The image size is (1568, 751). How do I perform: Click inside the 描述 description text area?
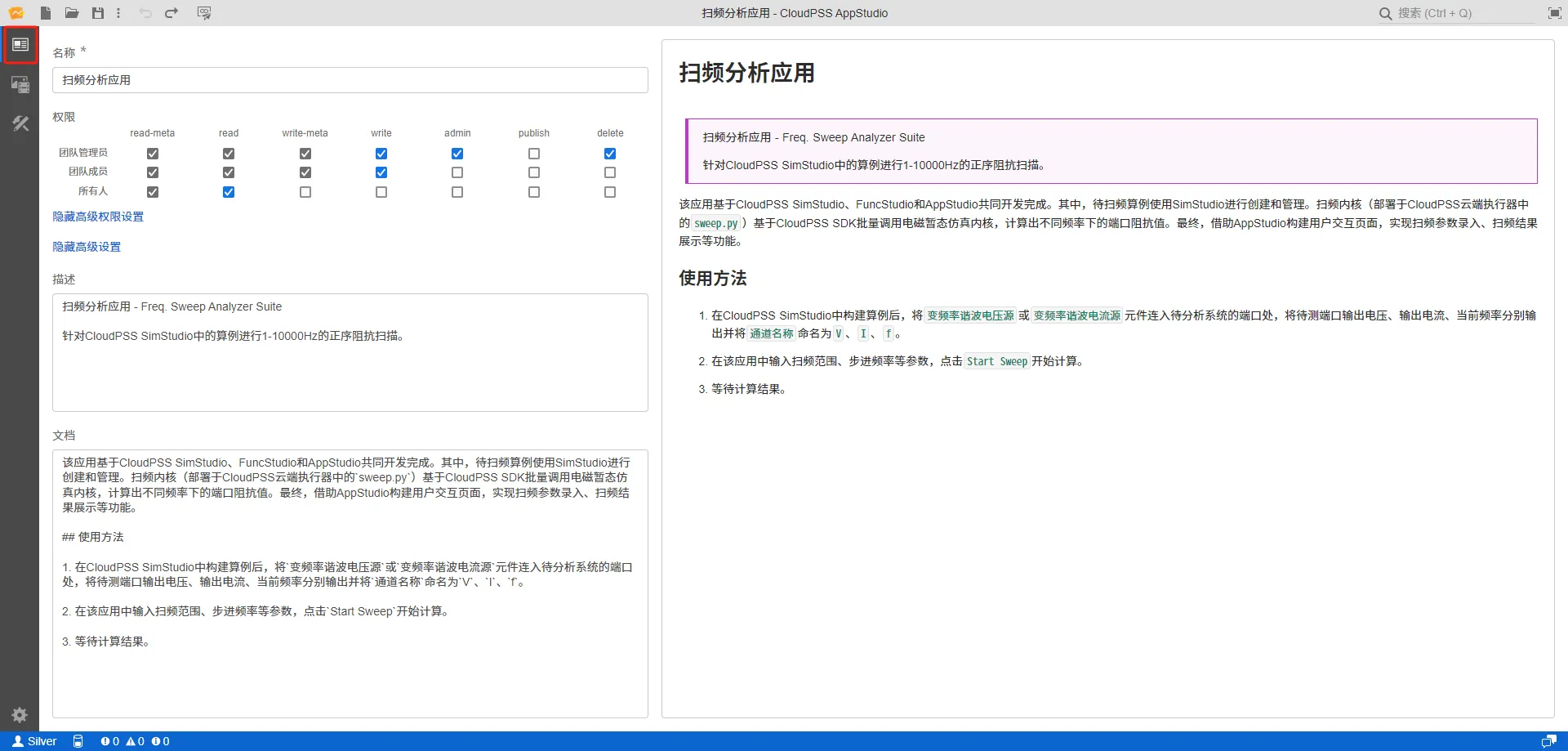[x=350, y=352]
